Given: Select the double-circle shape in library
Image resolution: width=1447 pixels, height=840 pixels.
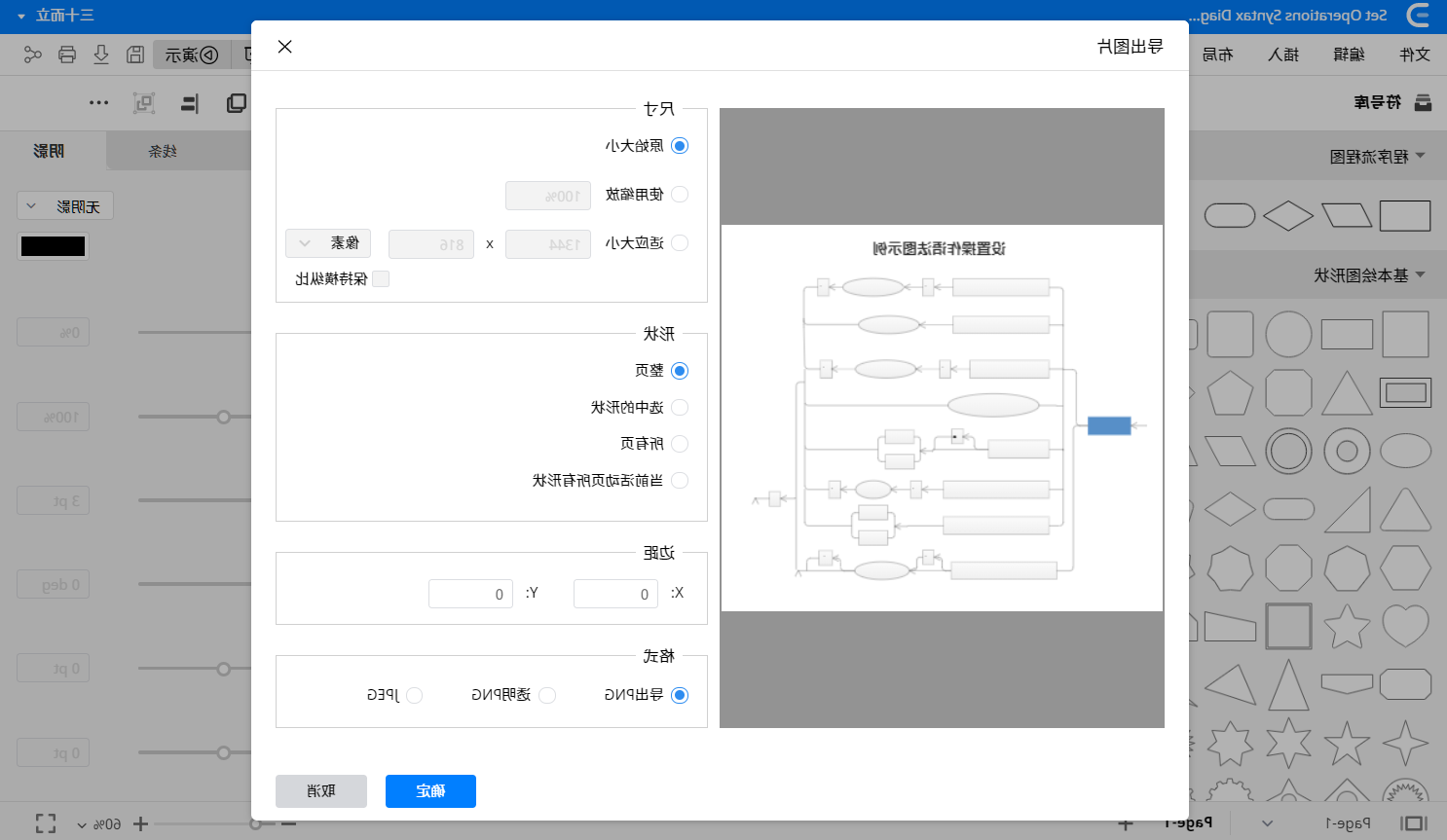Looking at the screenshot, I should tap(1288, 451).
